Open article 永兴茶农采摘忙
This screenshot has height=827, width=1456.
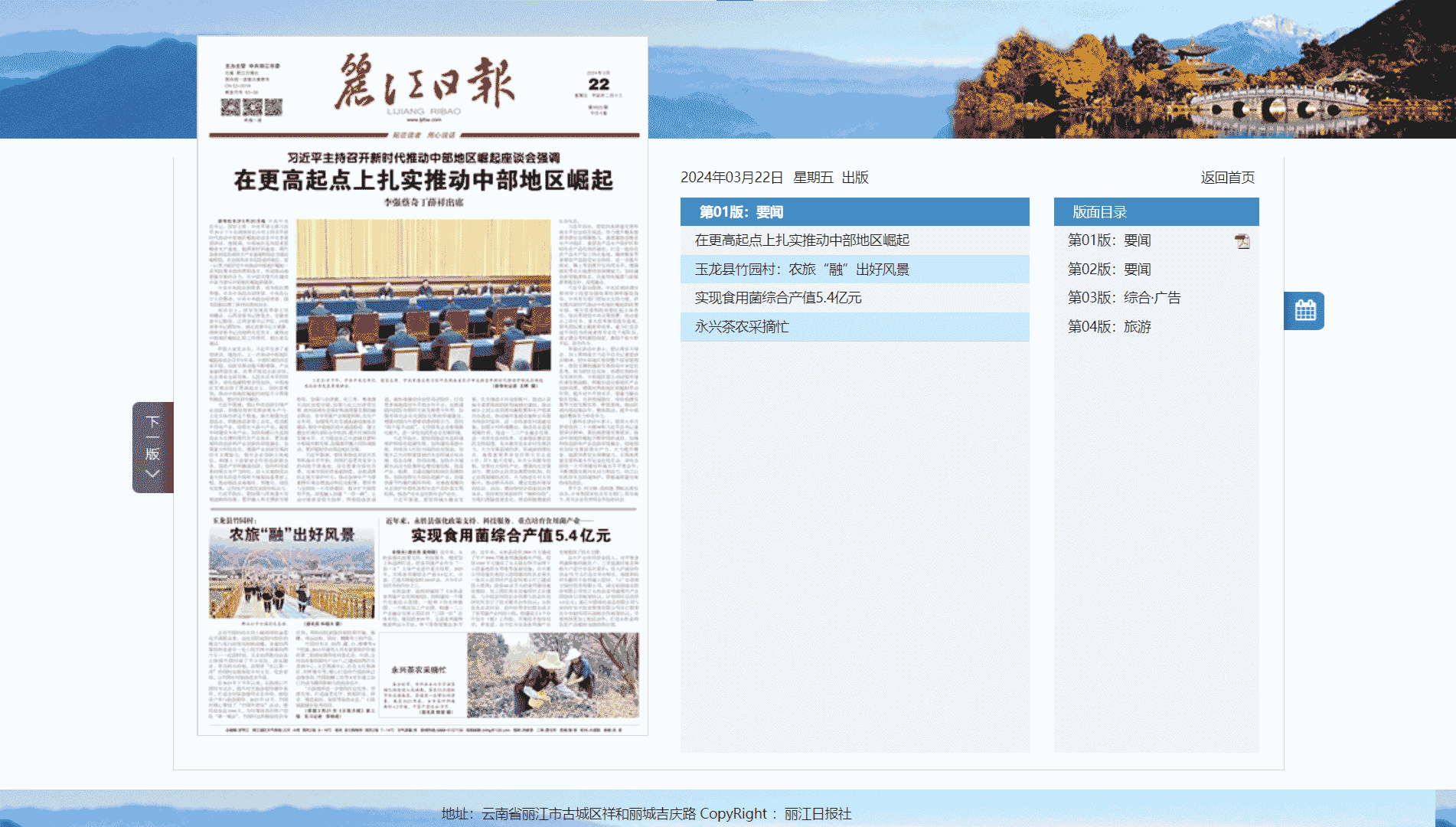[742, 326]
